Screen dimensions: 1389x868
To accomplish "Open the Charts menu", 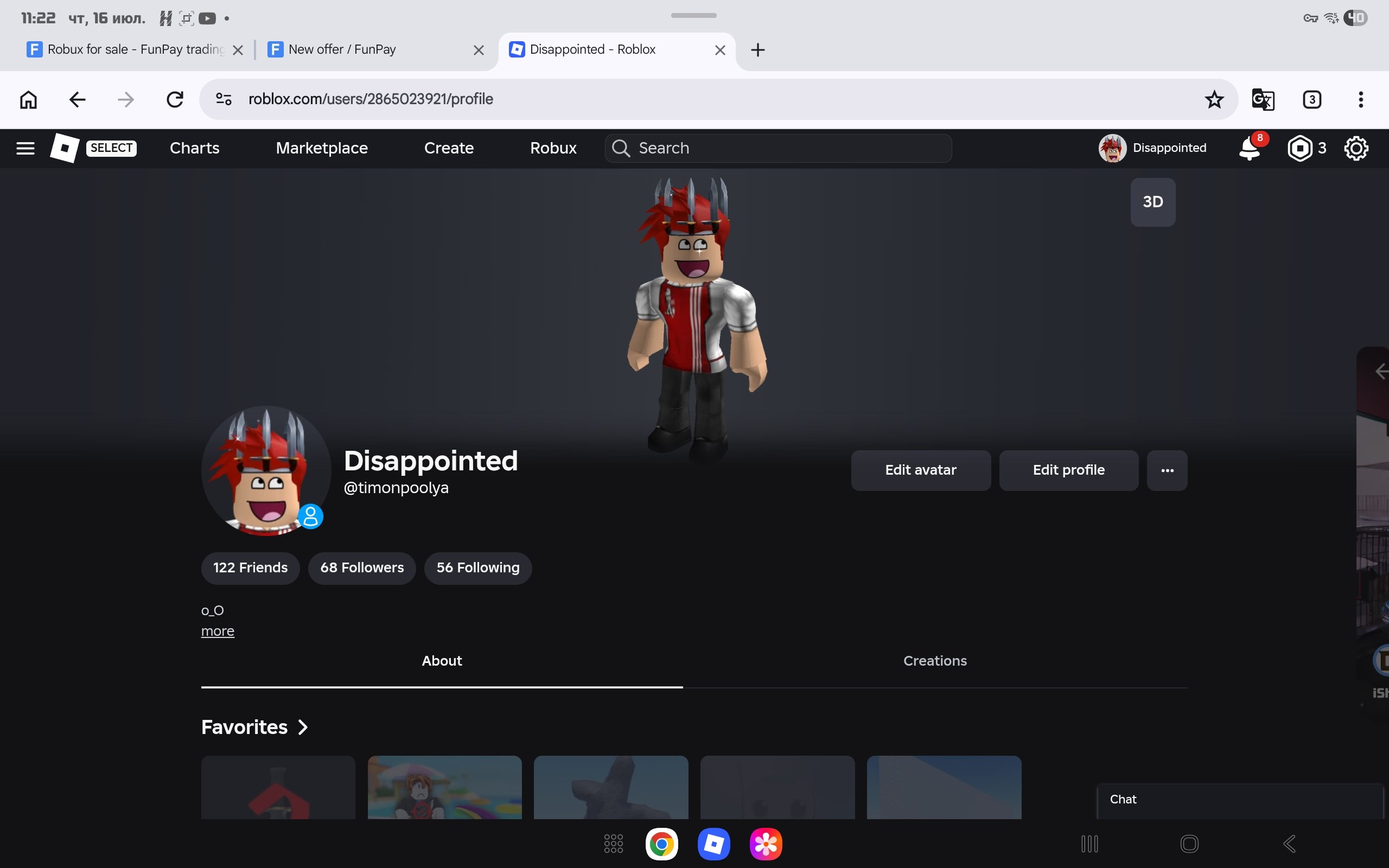I will click(195, 148).
